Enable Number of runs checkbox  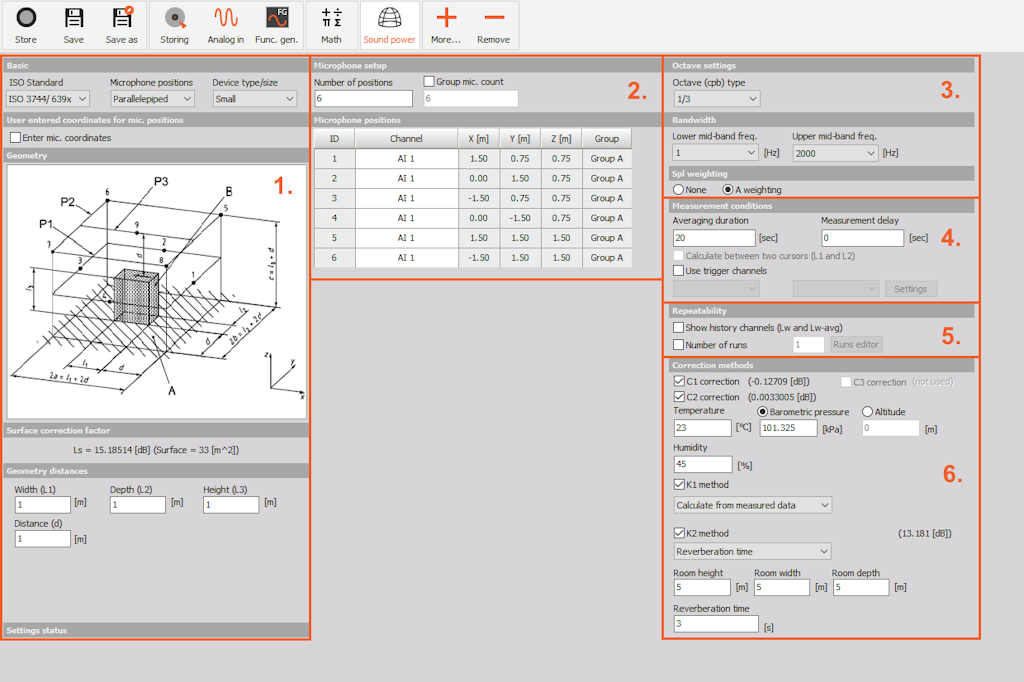tap(679, 344)
